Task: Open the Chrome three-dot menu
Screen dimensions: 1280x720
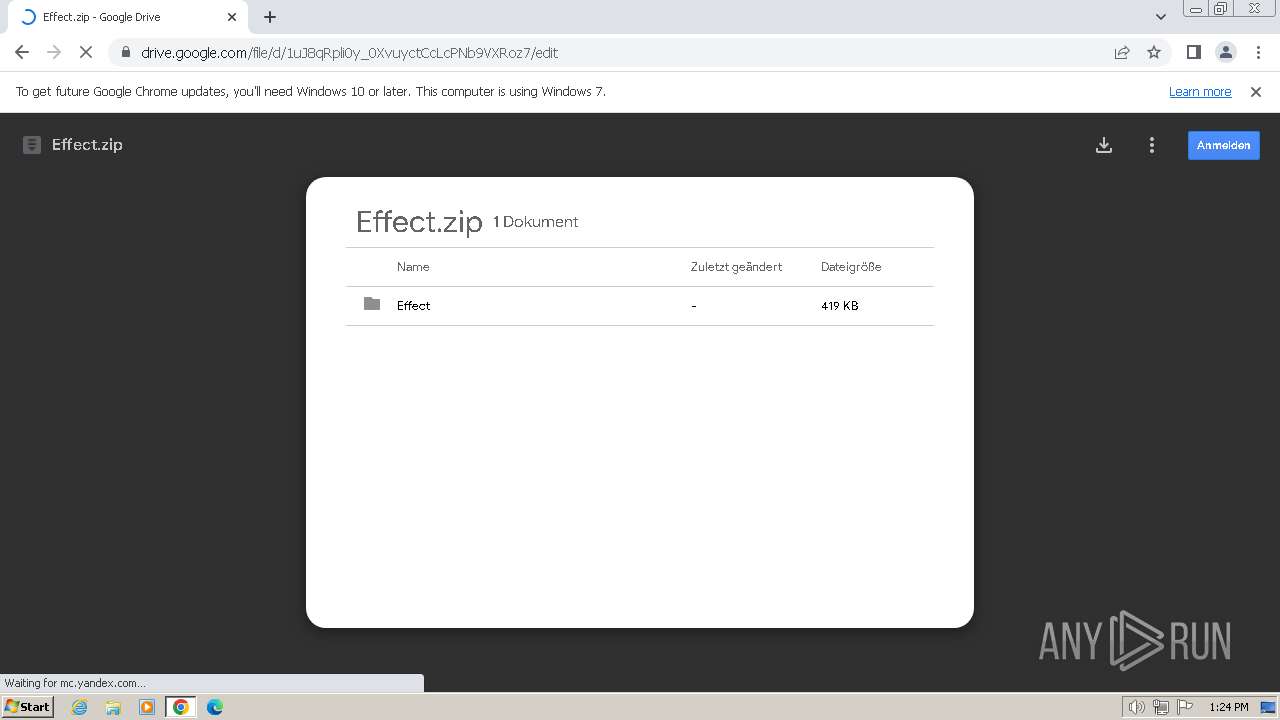Action: pyautogui.click(x=1257, y=53)
